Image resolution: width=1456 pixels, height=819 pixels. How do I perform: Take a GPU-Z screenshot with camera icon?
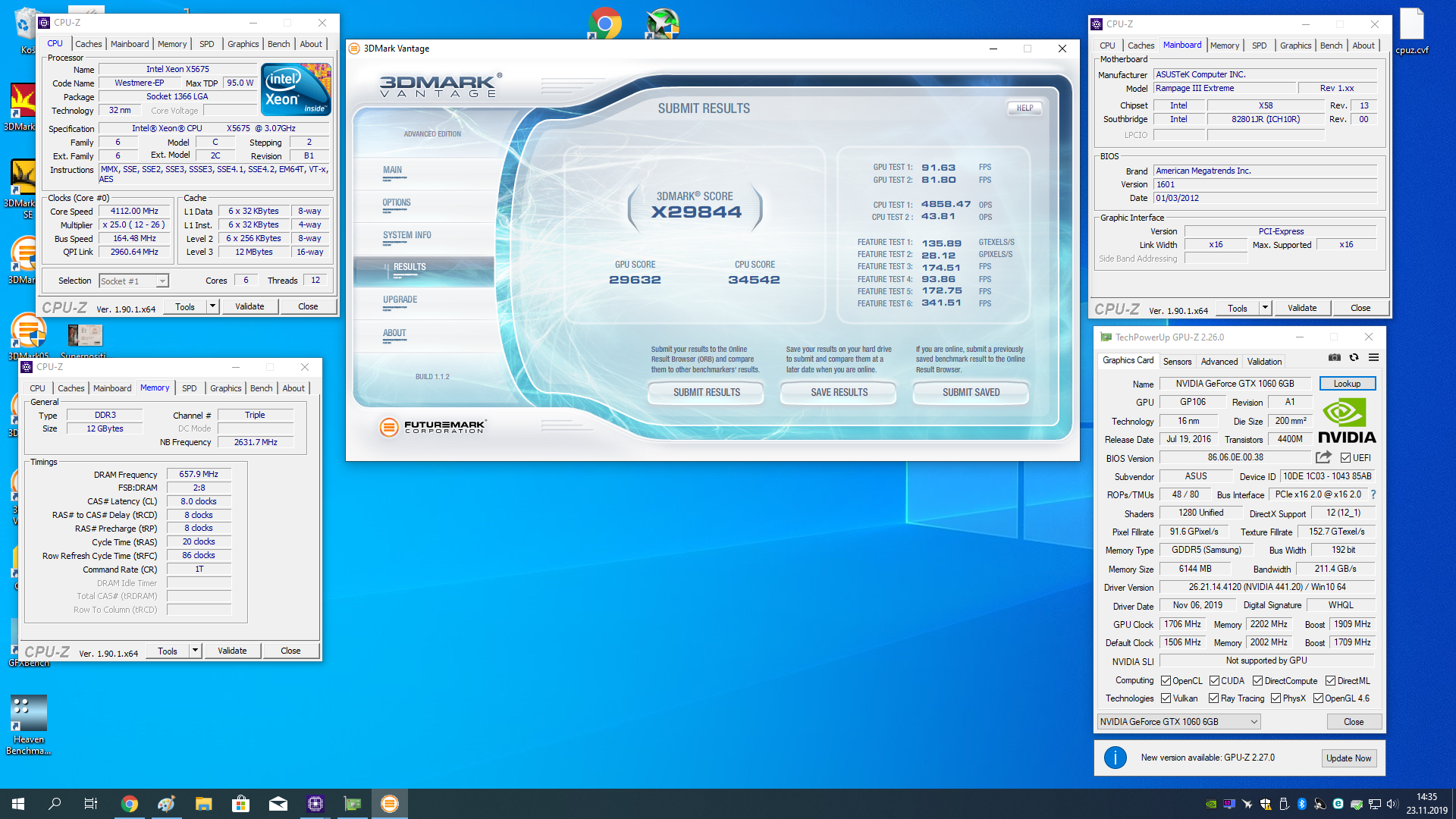[x=1335, y=358]
